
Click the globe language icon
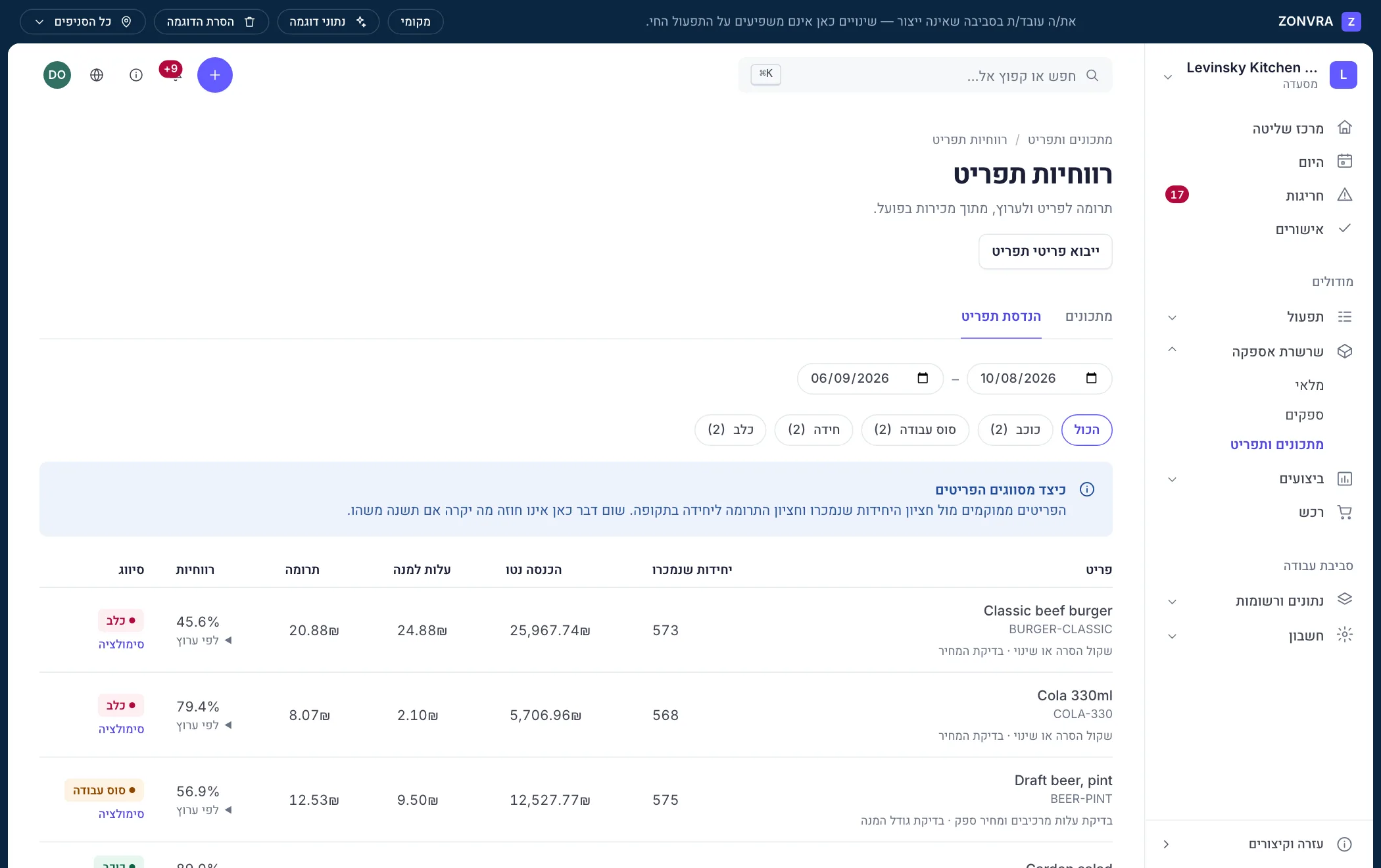coord(97,75)
